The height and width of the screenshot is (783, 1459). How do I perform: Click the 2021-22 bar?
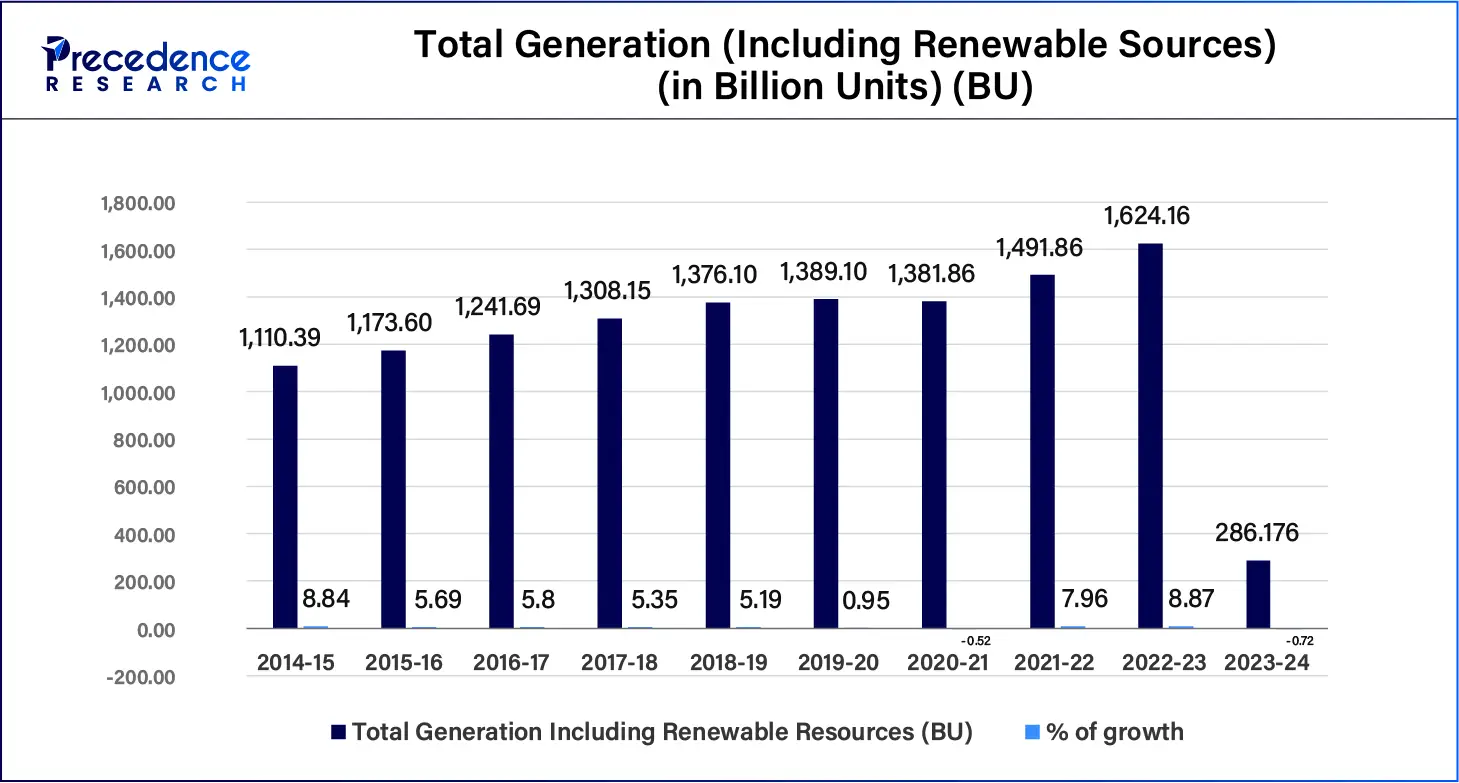coord(1041,452)
